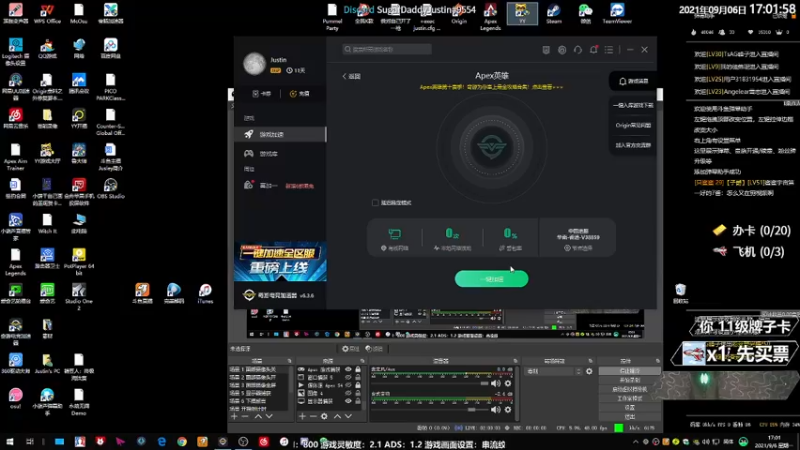Open the iTunes desktop shortcut
Screen dimensions: 800x450
[x=205, y=294]
